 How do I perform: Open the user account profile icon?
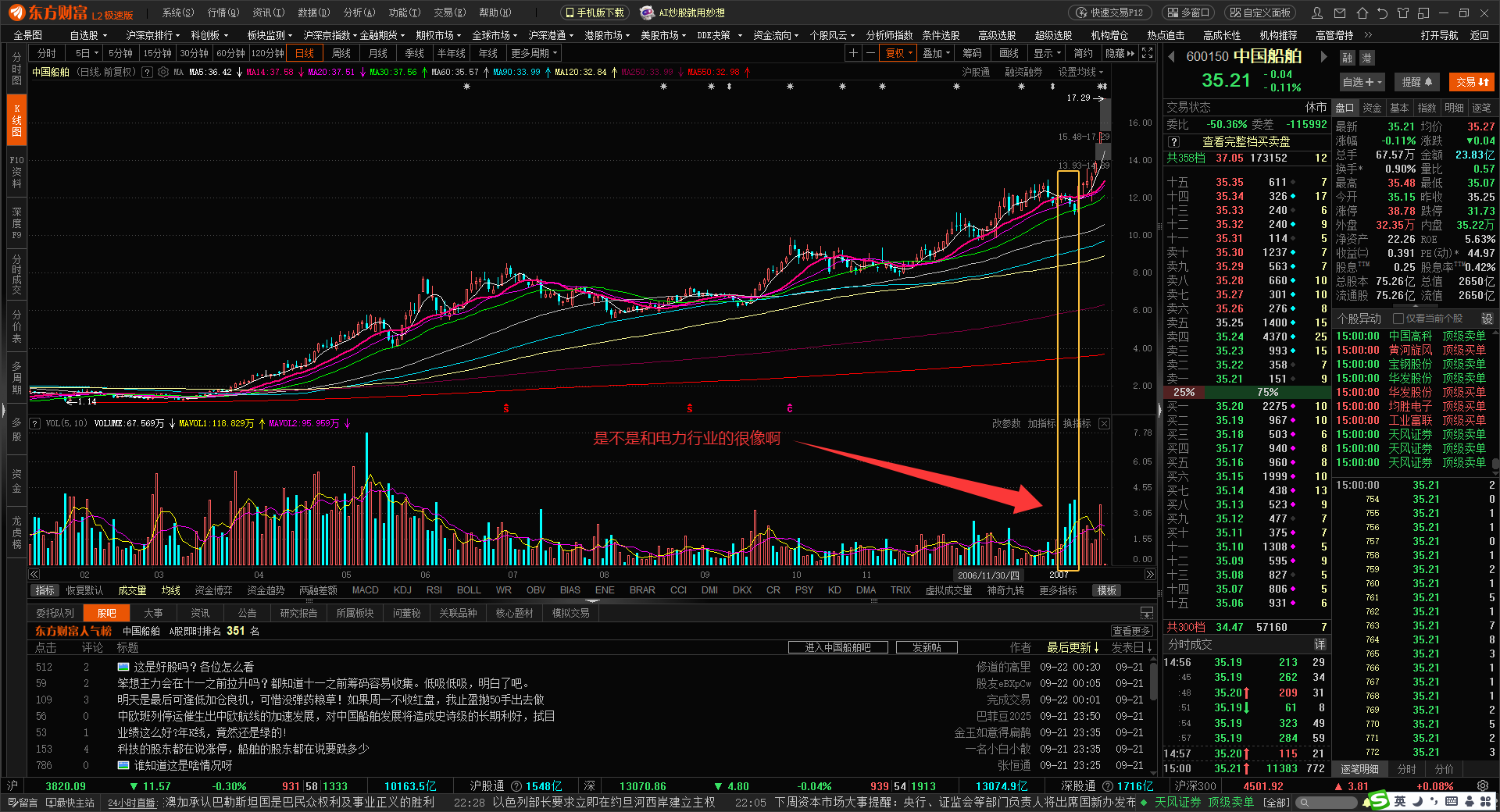[x=1317, y=13]
